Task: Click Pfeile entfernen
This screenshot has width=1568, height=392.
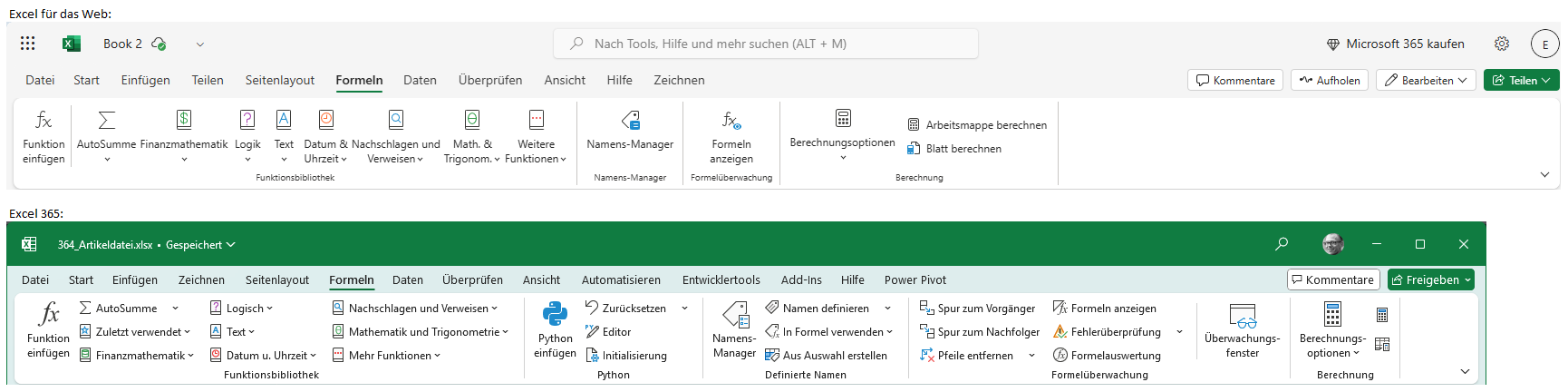Action: (x=965, y=356)
